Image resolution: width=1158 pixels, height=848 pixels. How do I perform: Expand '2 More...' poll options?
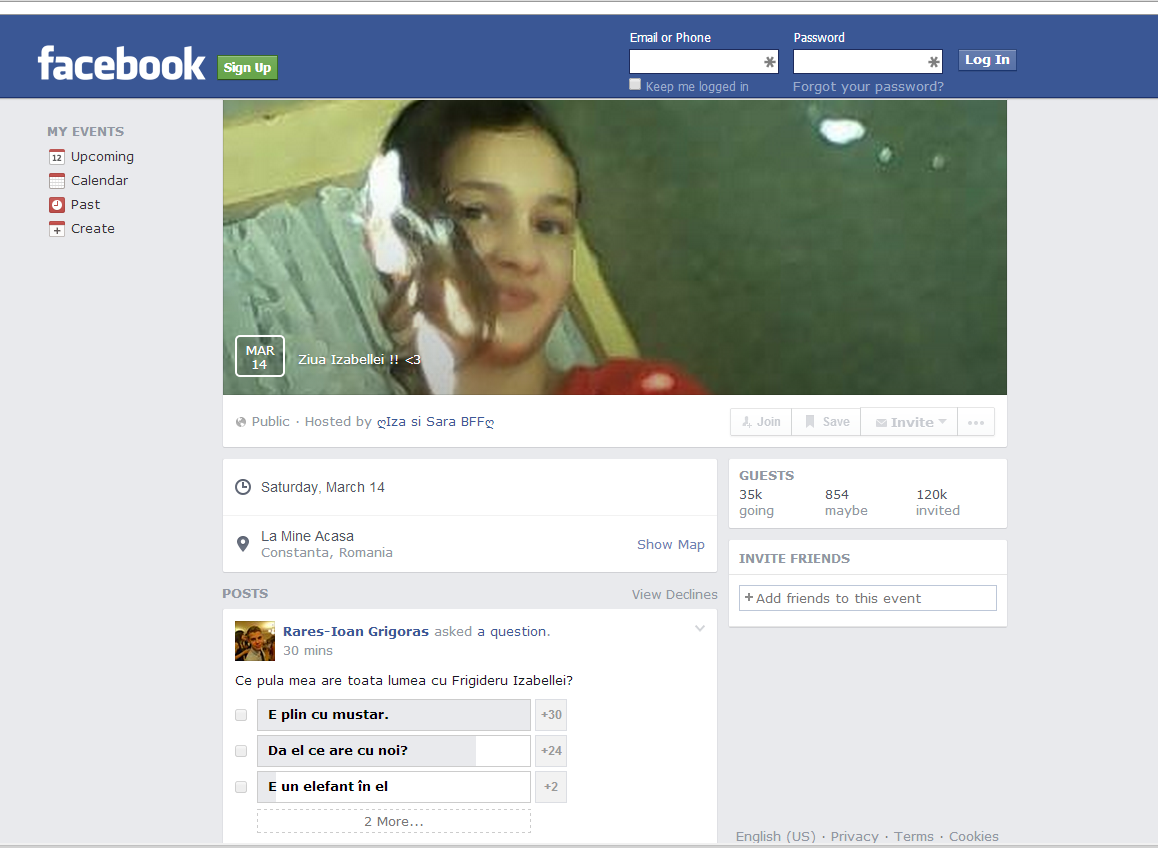[393, 821]
